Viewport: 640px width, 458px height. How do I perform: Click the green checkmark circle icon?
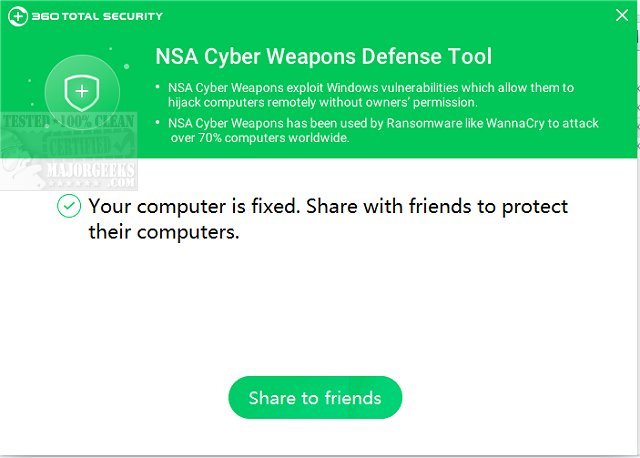tap(68, 207)
